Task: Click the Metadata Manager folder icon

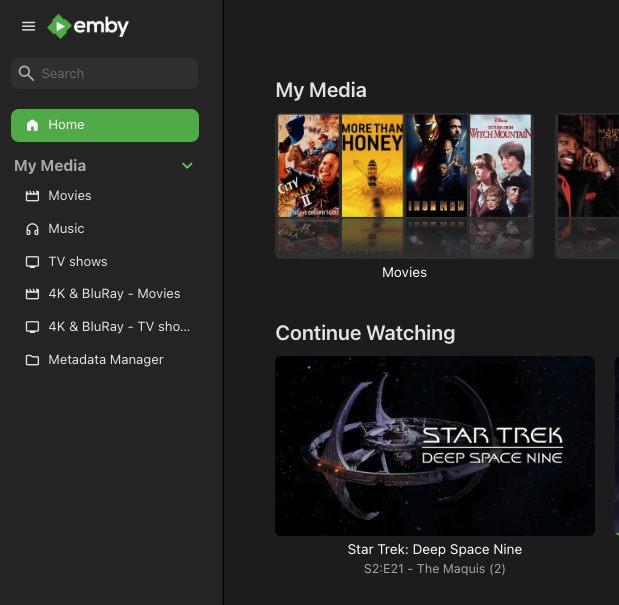Action: (x=32, y=360)
